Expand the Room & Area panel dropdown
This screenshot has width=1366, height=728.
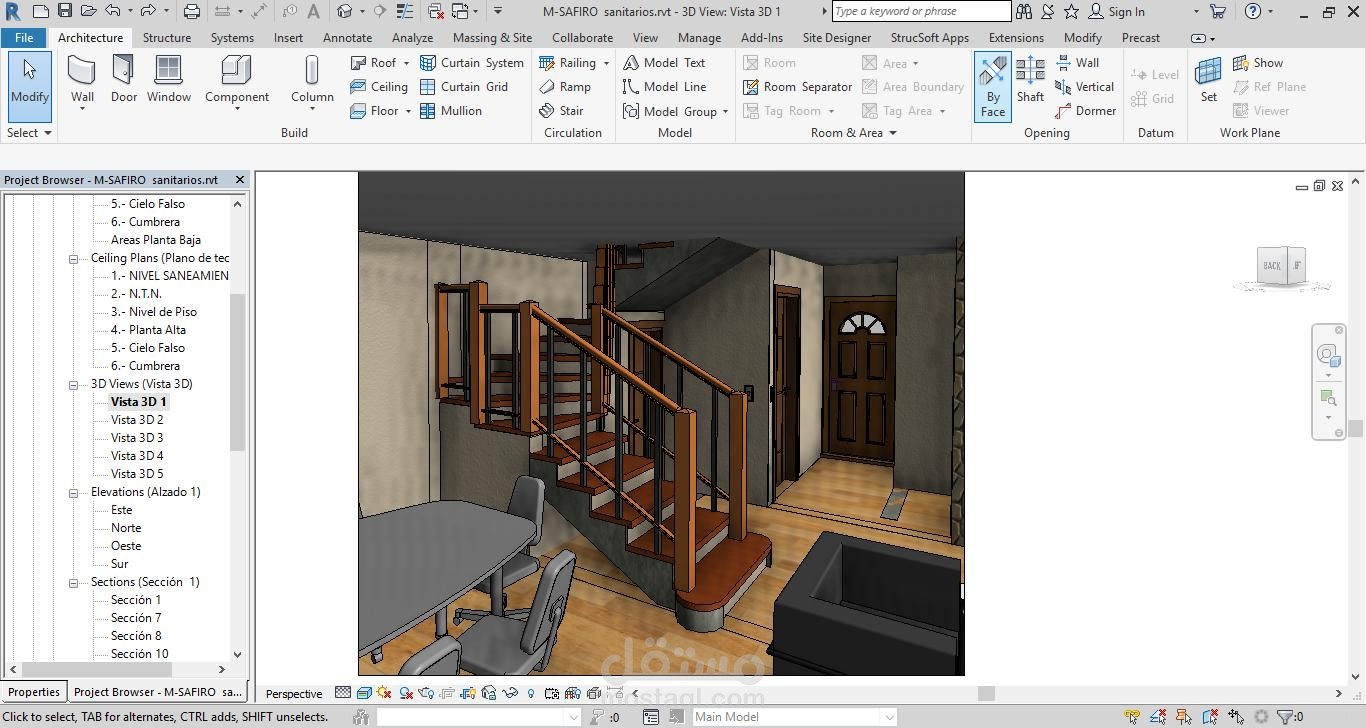tap(853, 132)
